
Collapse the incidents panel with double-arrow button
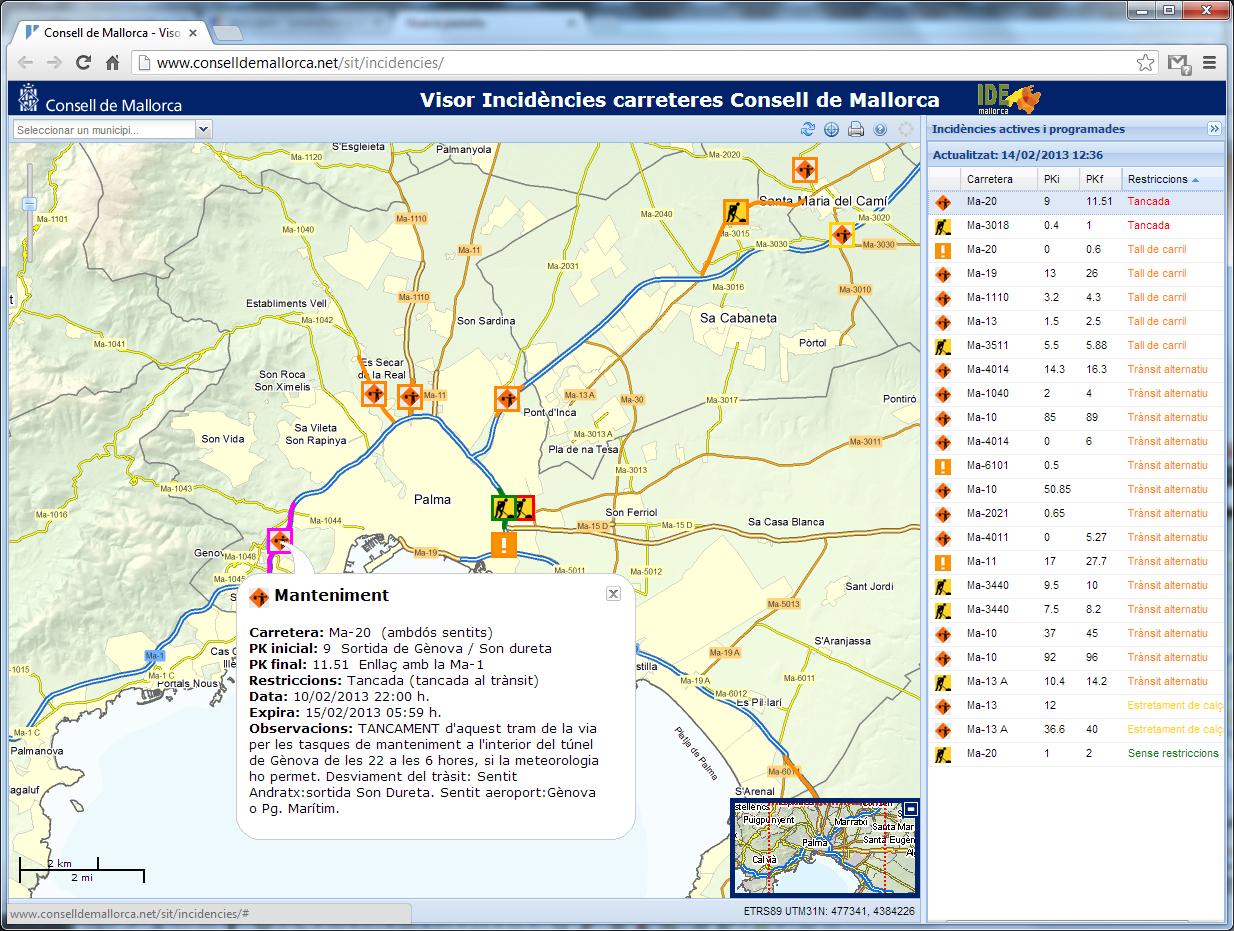coord(1214,129)
